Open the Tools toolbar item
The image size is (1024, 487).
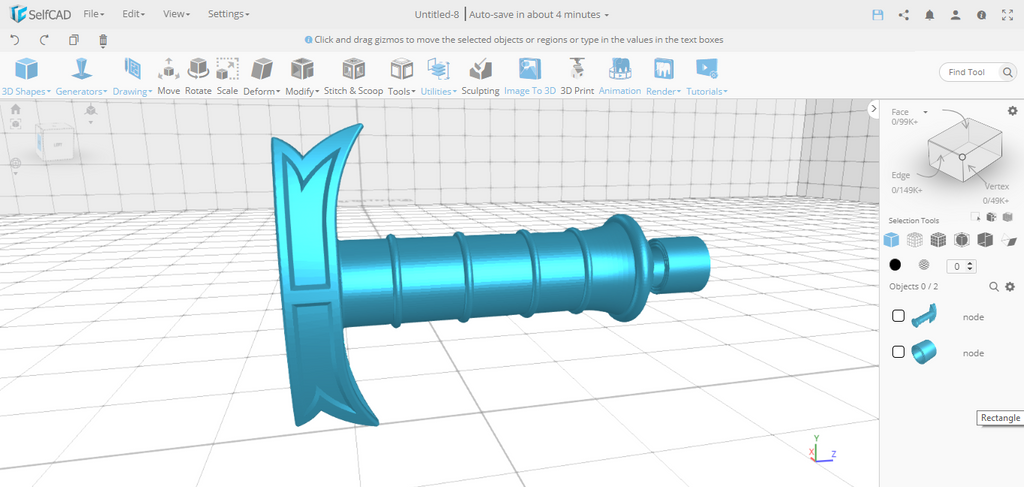402,77
